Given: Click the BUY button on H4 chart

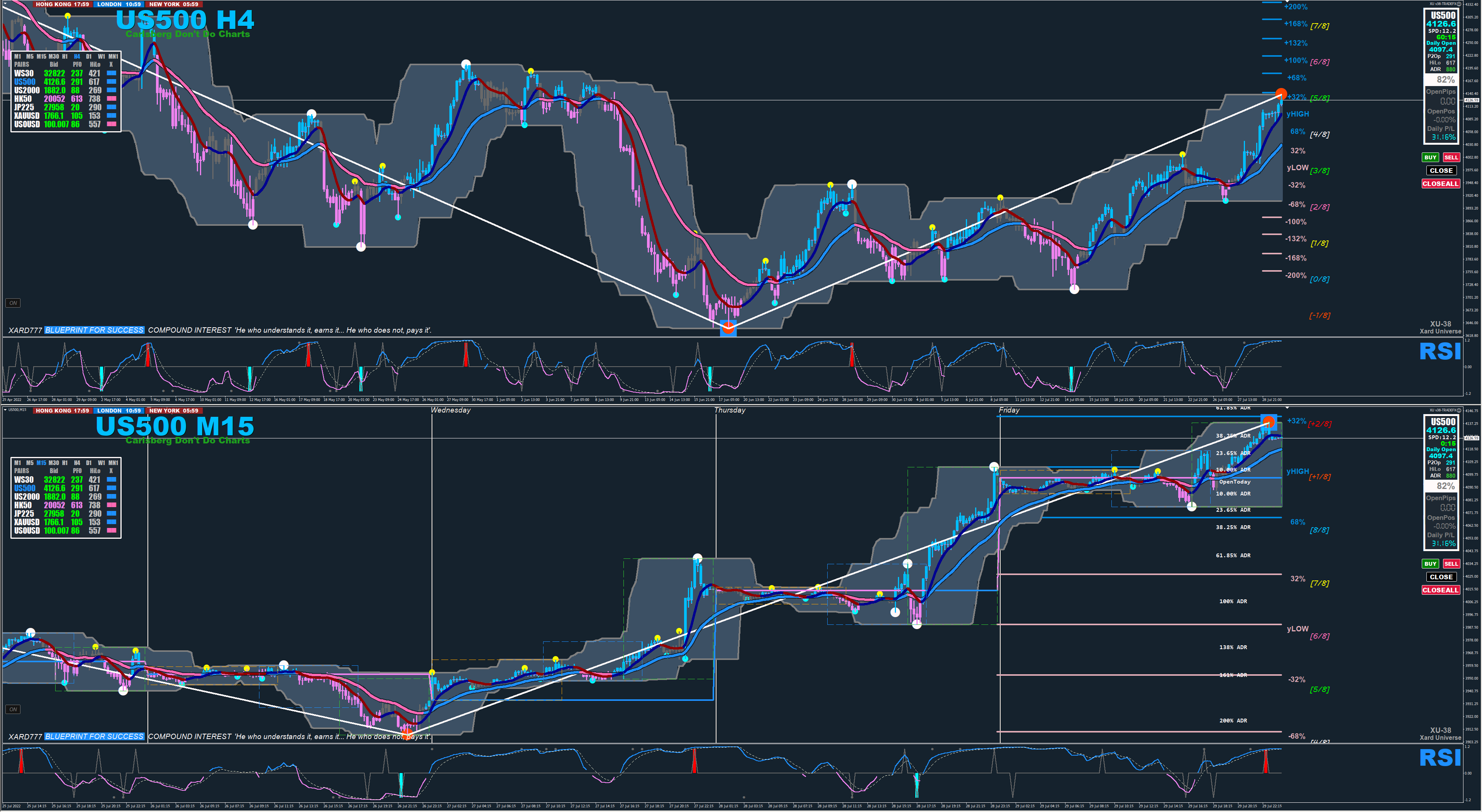Looking at the screenshot, I should [1430, 157].
